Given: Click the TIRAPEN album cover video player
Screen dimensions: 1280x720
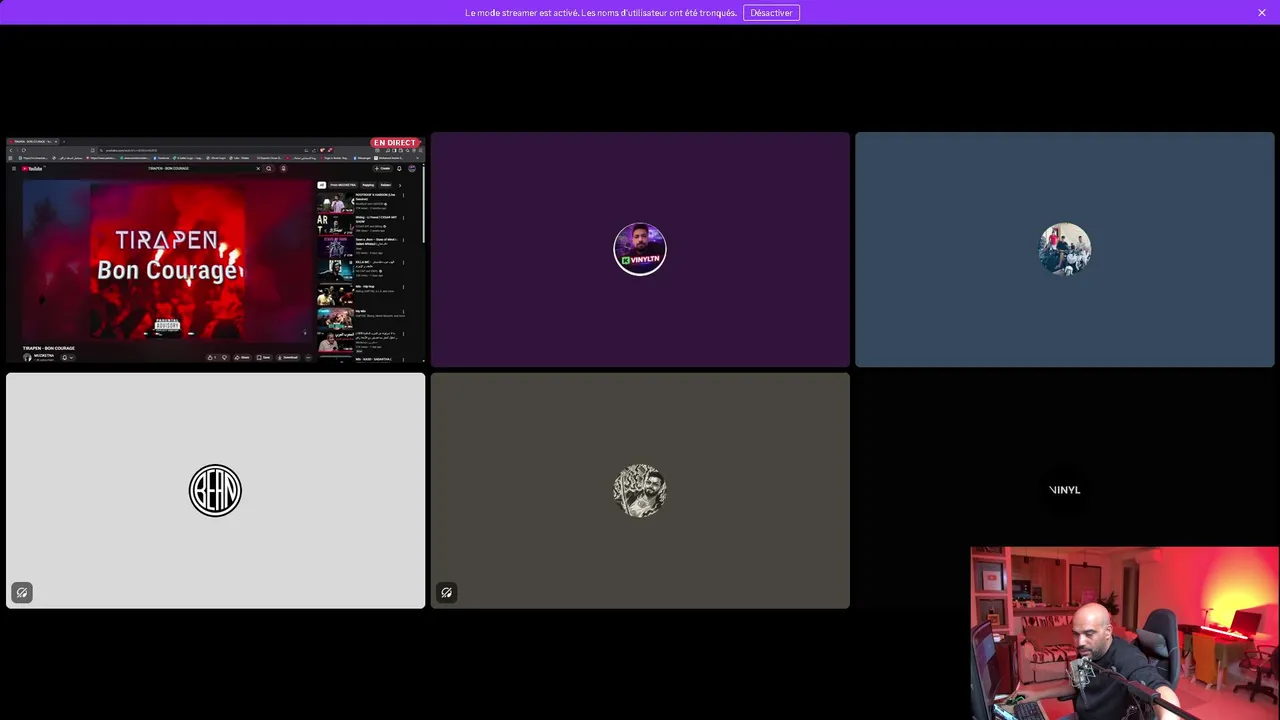Looking at the screenshot, I should coord(168,260).
